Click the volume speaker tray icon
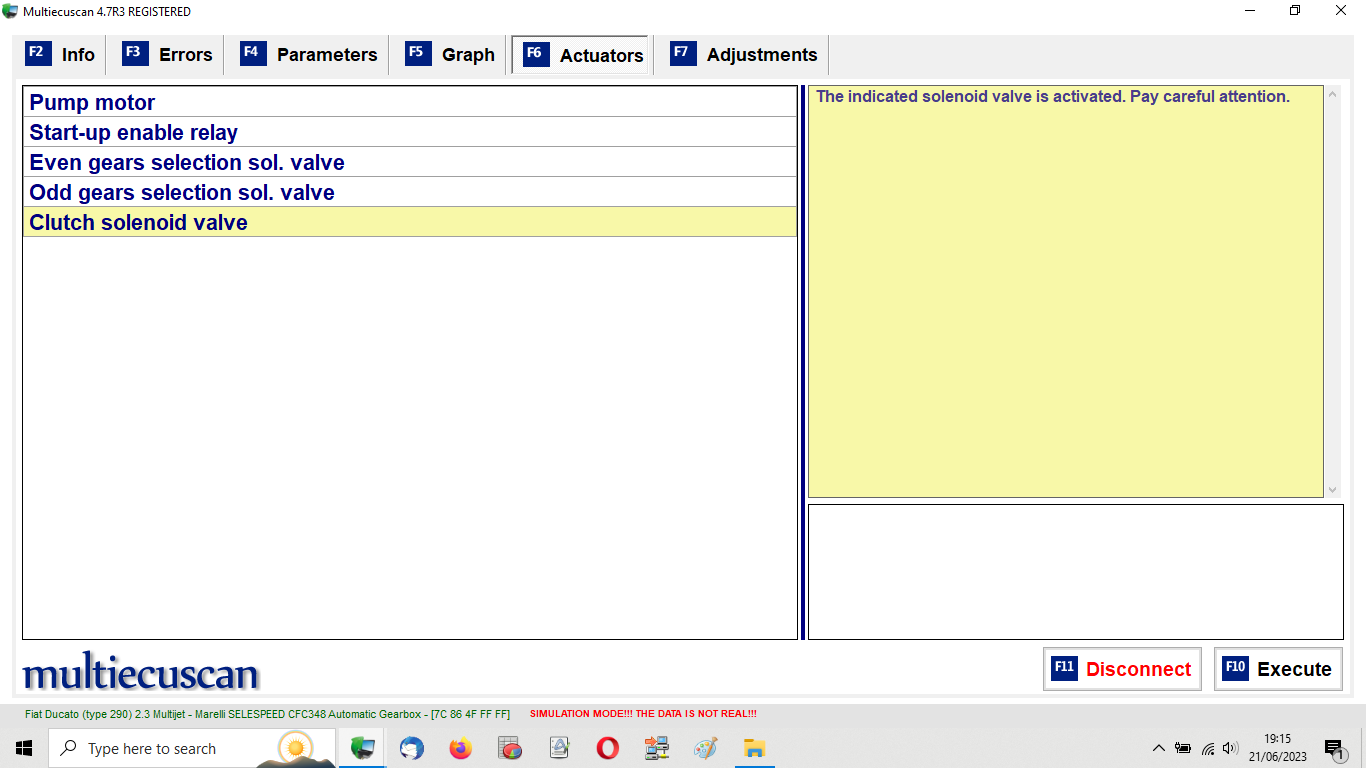 tap(1230, 748)
